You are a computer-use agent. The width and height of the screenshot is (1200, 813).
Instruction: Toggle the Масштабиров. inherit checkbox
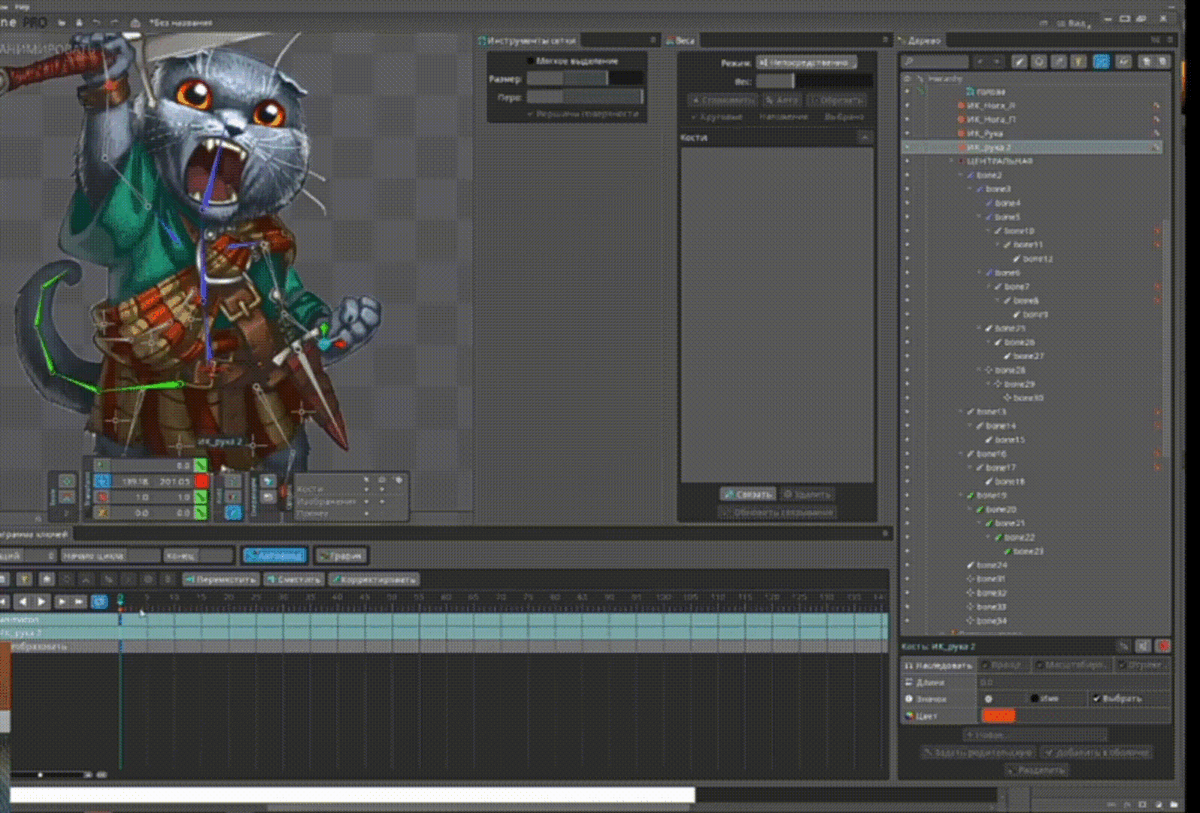click(x=1040, y=664)
